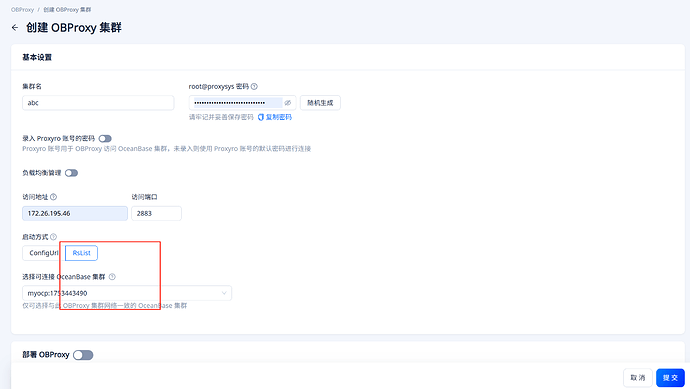Click help icon next to root@proxysys 密码
690x389 pixels.
[x=254, y=87]
